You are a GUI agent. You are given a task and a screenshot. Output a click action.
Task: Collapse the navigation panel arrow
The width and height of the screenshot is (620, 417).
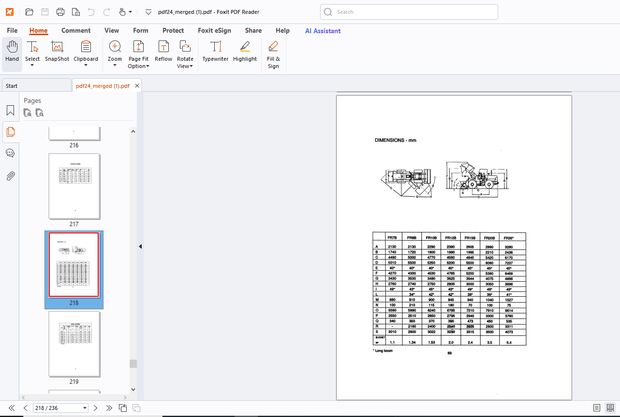coord(140,246)
